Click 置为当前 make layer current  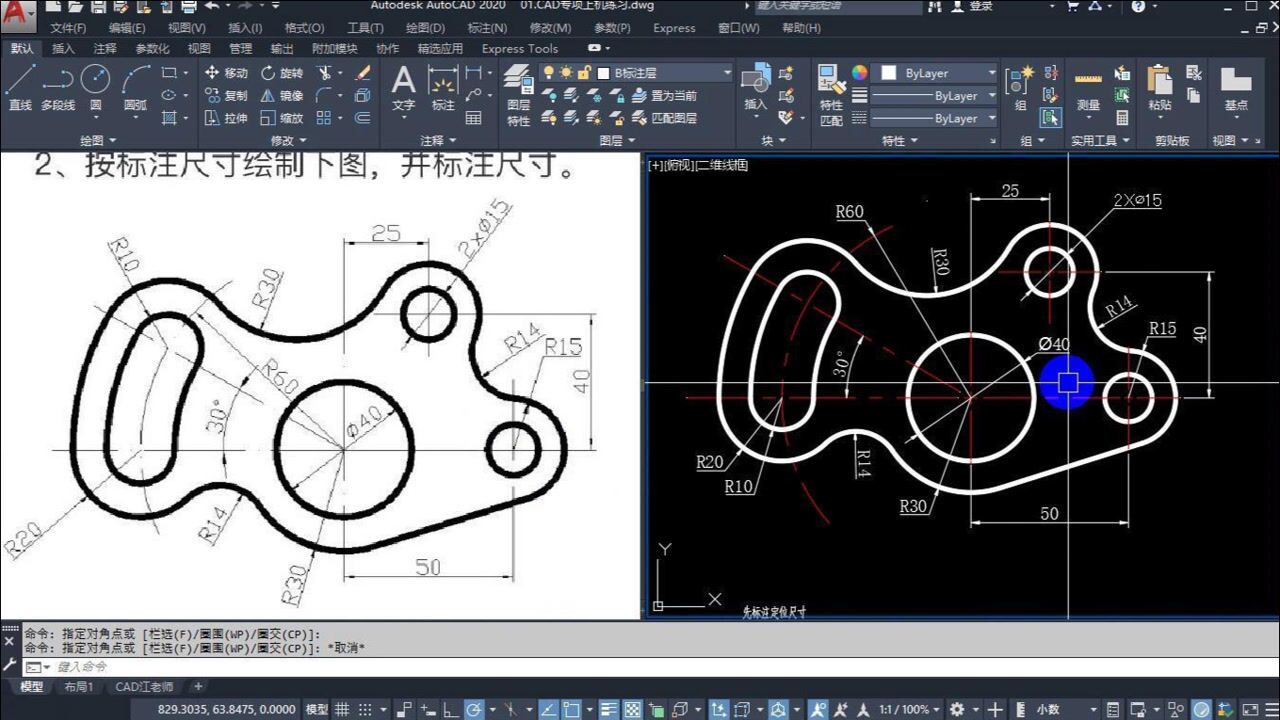(665, 96)
